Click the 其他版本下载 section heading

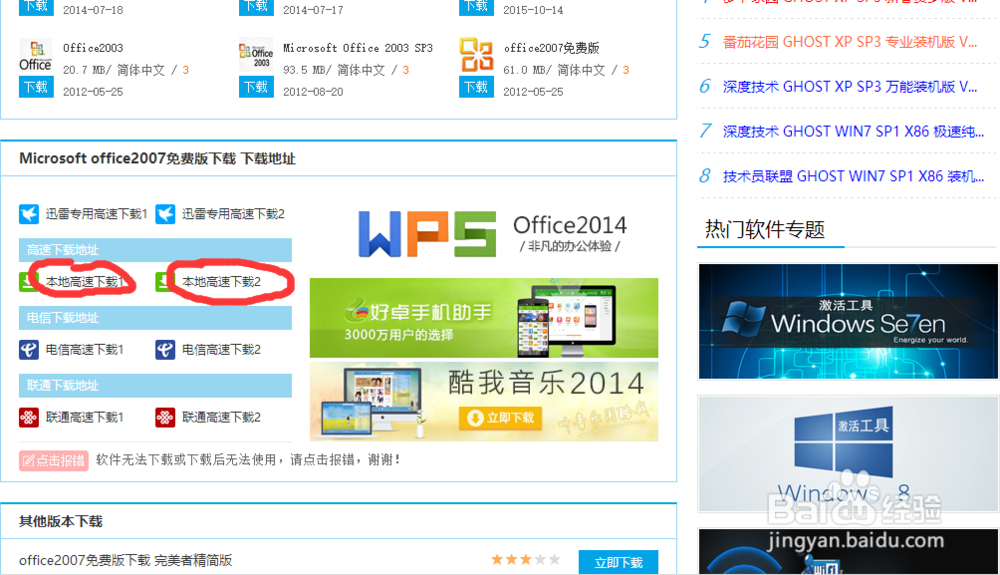pyautogui.click(x=61, y=521)
